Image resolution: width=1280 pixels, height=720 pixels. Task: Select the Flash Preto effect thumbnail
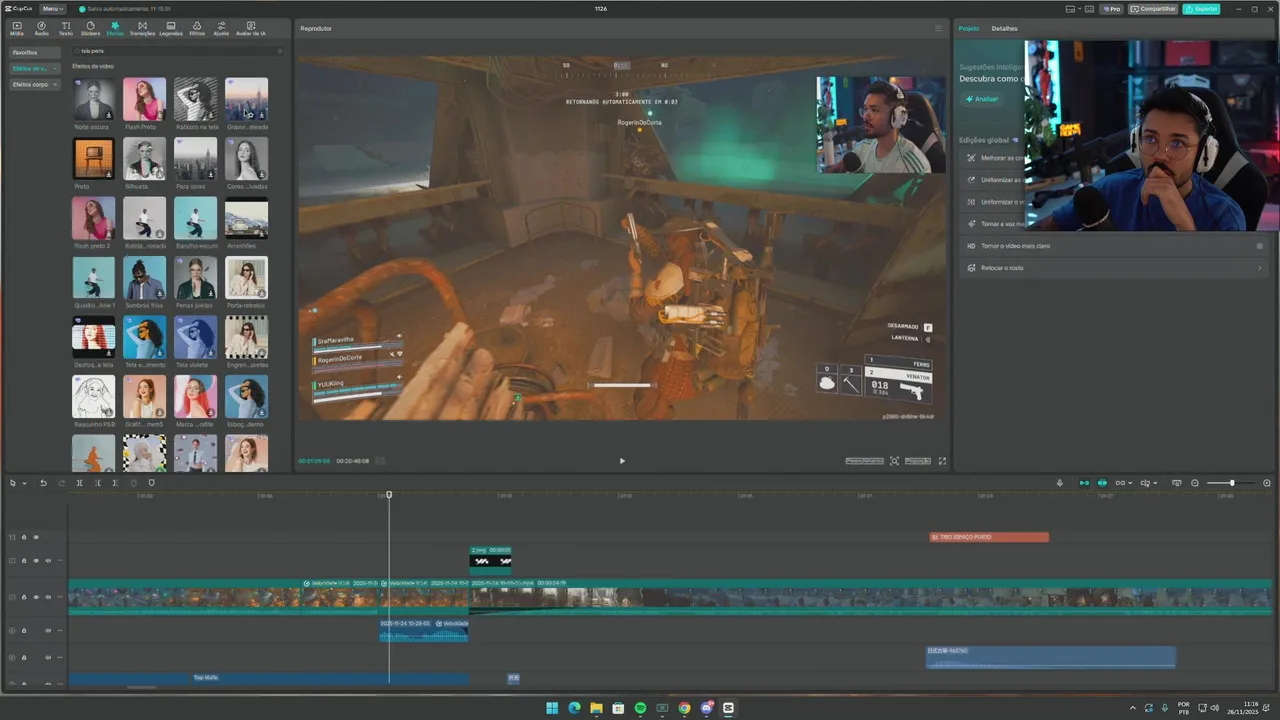(x=144, y=99)
